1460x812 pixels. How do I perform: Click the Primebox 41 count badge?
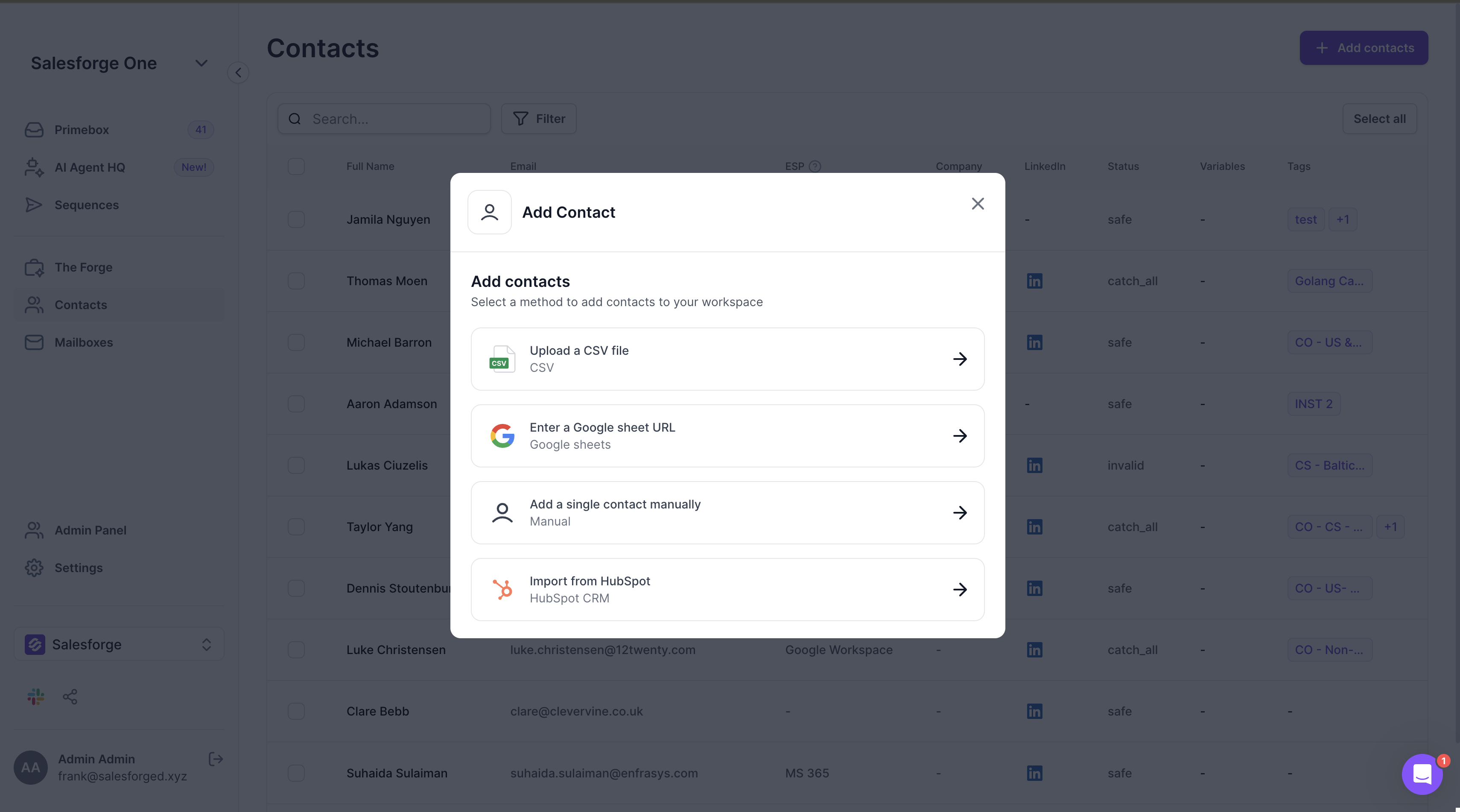point(201,130)
